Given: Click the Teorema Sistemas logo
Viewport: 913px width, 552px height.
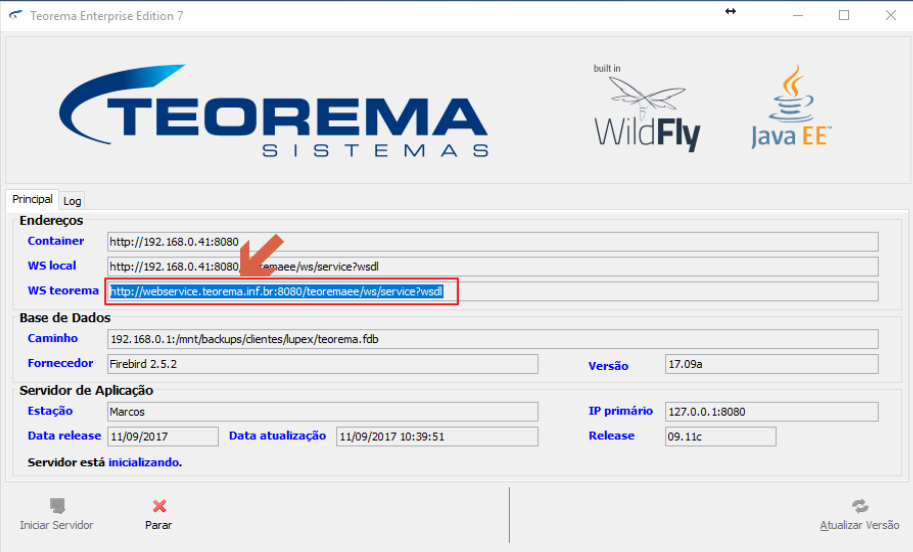Looking at the screenshot, I should tap(274, 111).
